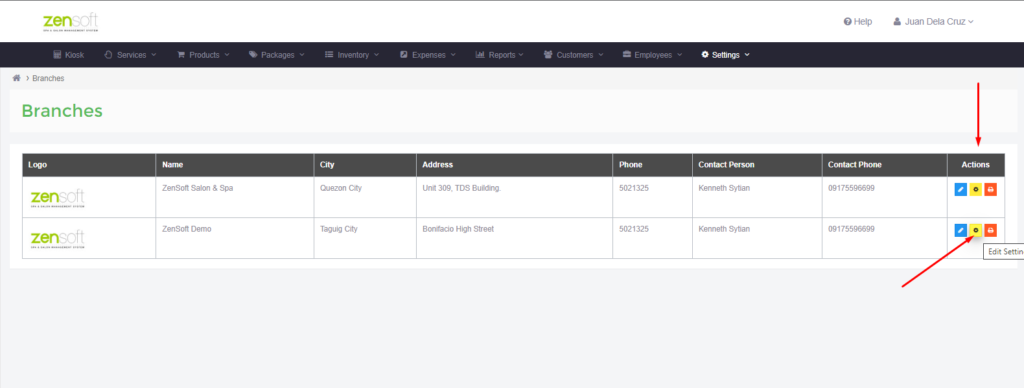Click the yellow Edit Settings icon for ZenSoft Demo
Screen dimensions: 1024x388
[x=976, y=231]
